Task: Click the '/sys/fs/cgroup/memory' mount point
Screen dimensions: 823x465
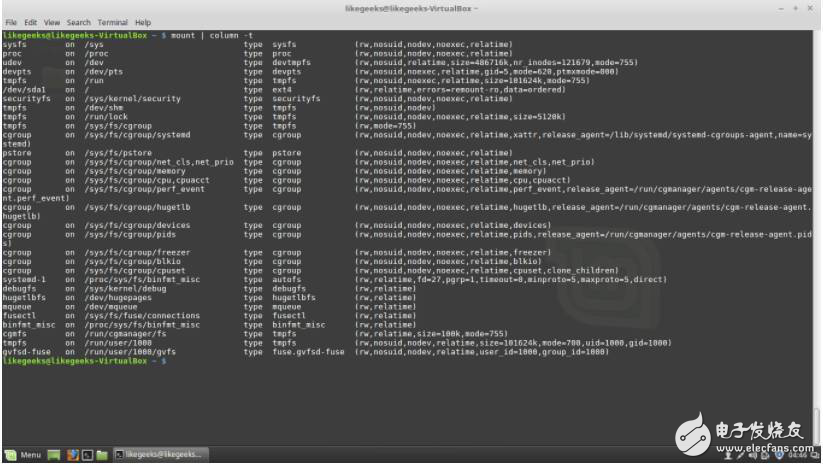Action: [135, 171]
